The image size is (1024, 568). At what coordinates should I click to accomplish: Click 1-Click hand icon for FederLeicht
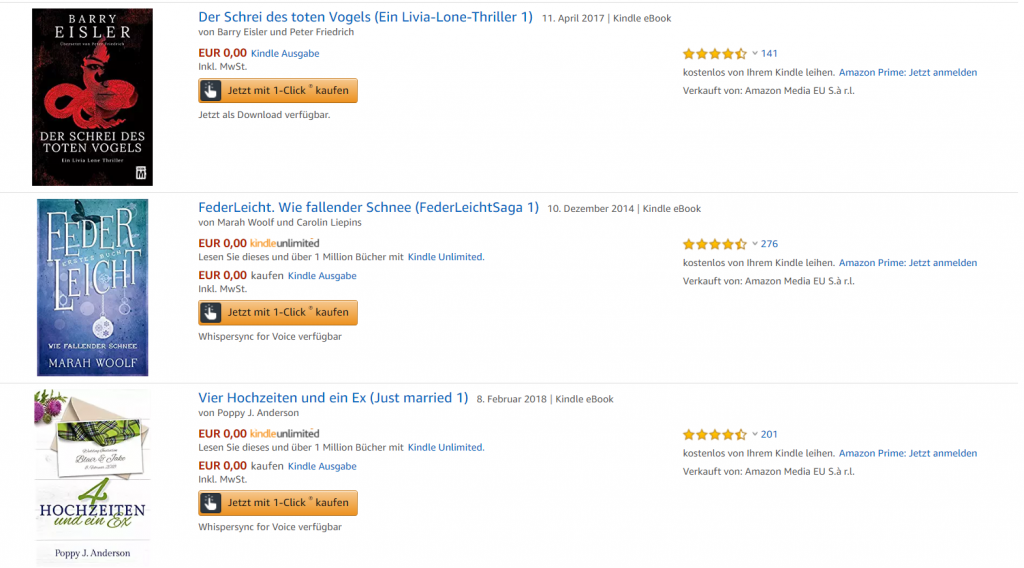click(x=210, y=312)
